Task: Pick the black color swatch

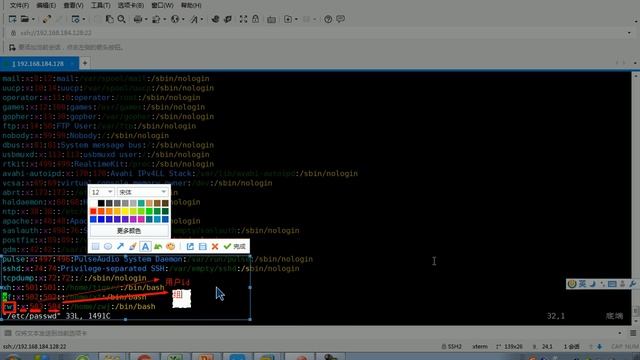Action: pos(101,203)
